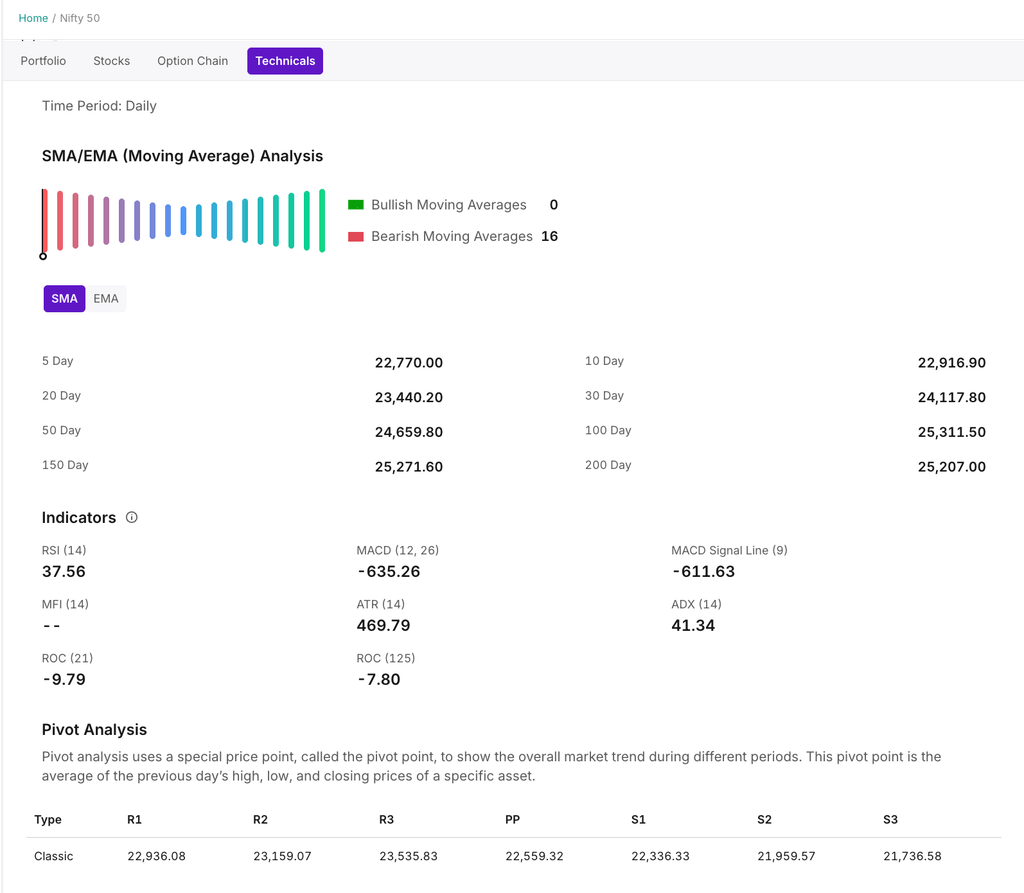Click the red Bearish Moving Averages legend square
Viewport: 1024px width, 893px height.
pyautogui.click(x=356, y=237)
